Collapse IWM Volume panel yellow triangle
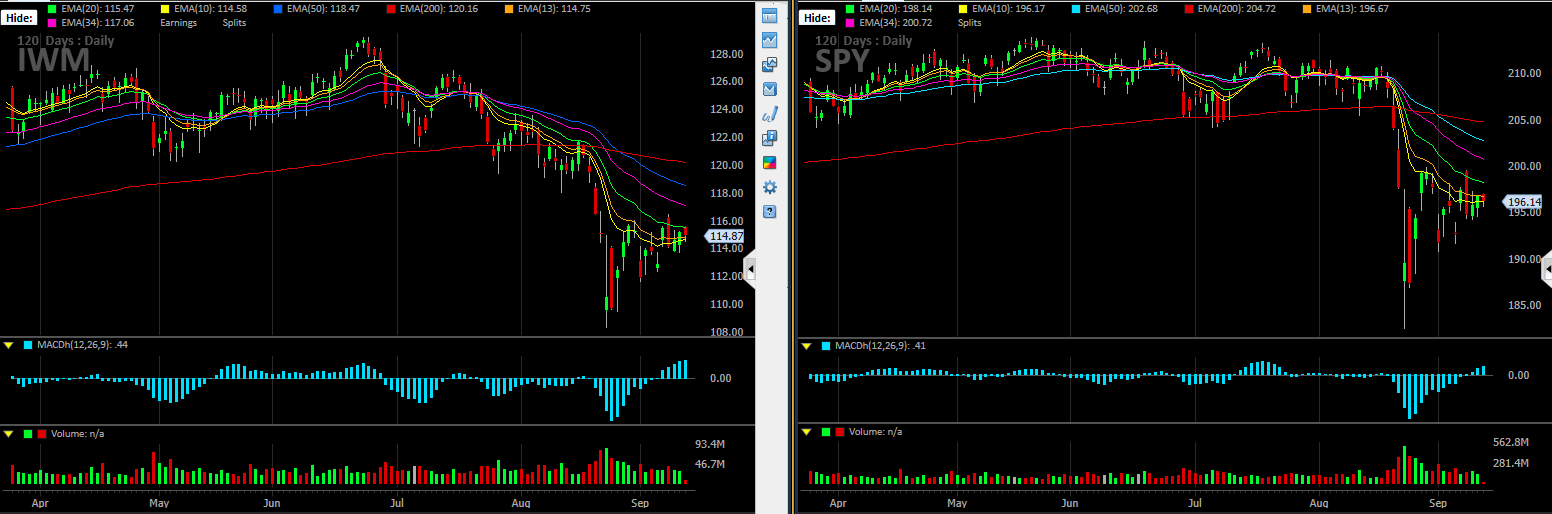The width and height of the screenshot is (1552, 514). (8, 433)
